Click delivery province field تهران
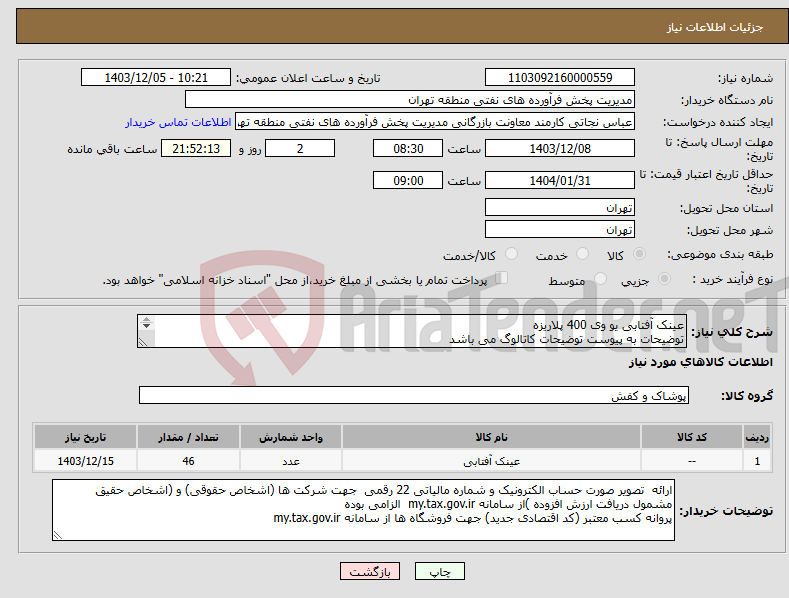The height and width of the screenshot is (598, 789). [x=560, y=207]
